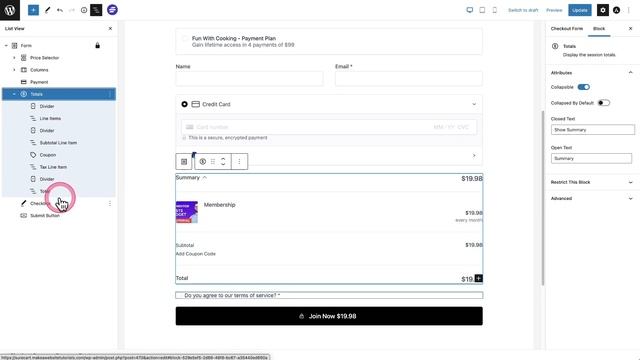Select Subtotal Line Item in List View

coord(58,143)
